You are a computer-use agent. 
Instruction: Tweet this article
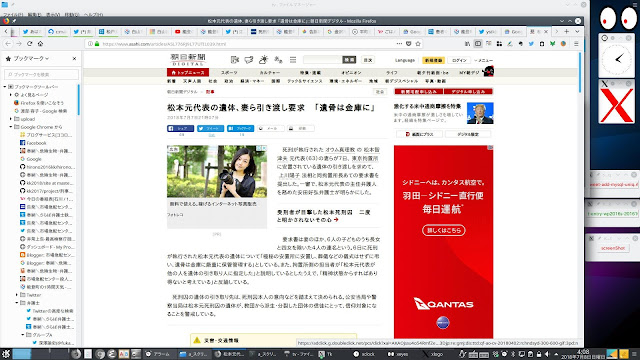pos(211,128)
